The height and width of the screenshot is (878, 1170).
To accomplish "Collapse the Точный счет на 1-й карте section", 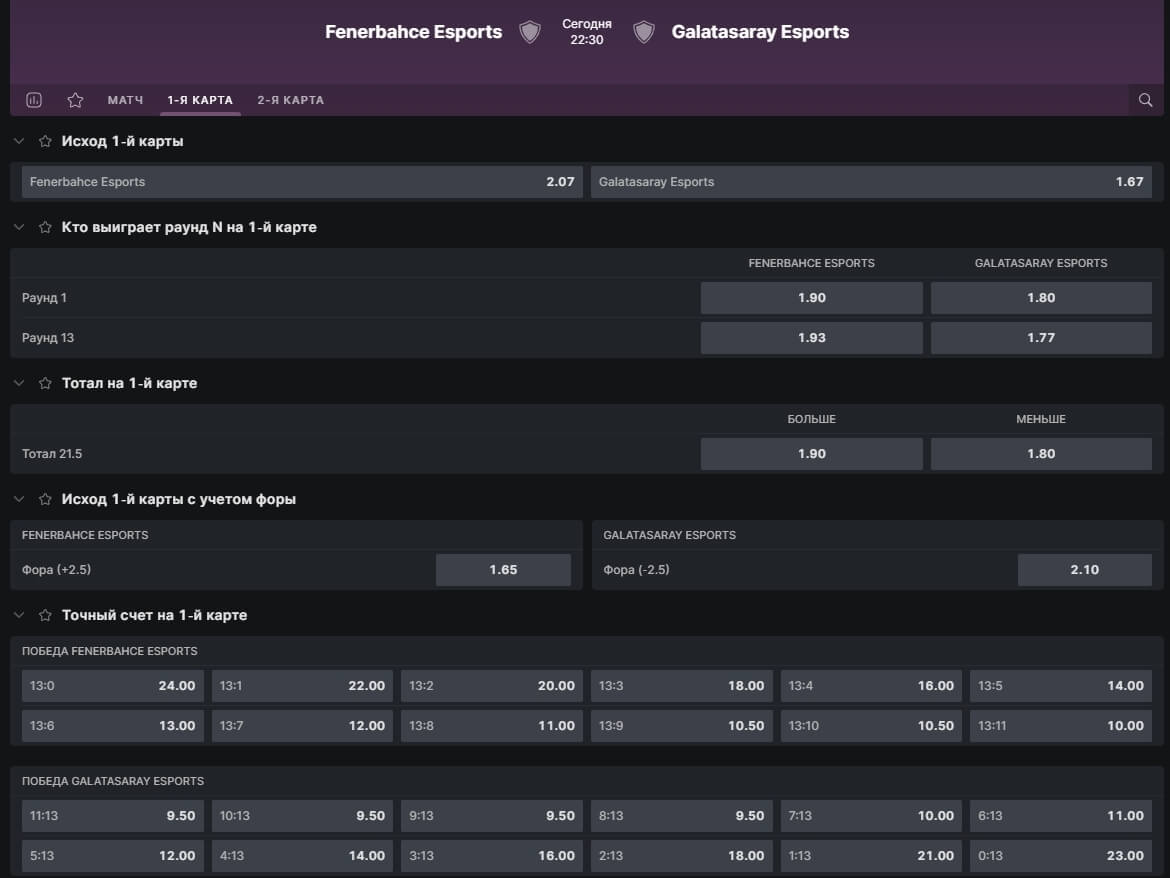I will pyautogui.click(x=19, y=615).
